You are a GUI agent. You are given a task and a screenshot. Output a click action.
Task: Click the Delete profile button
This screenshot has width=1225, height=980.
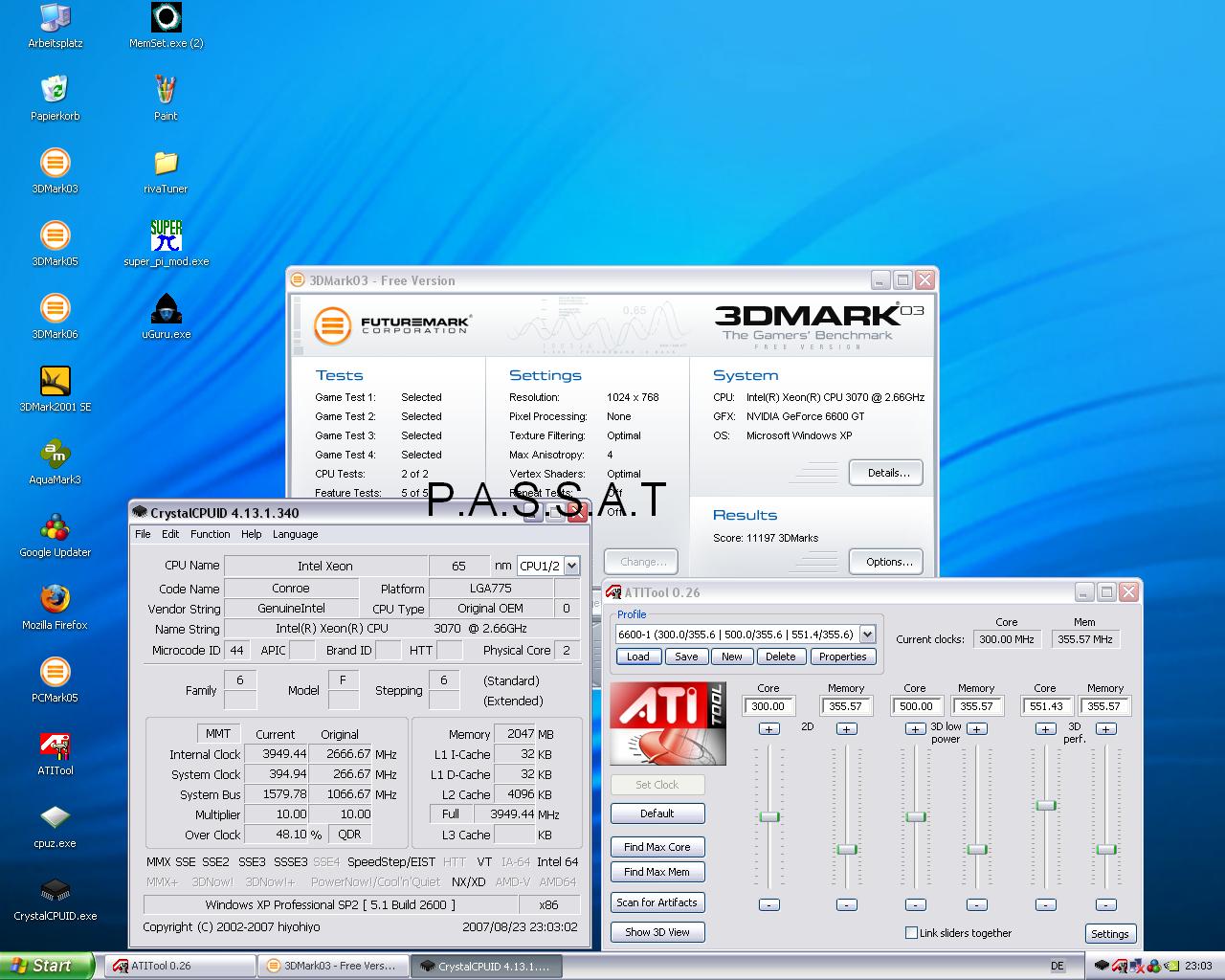coord(780,657)
